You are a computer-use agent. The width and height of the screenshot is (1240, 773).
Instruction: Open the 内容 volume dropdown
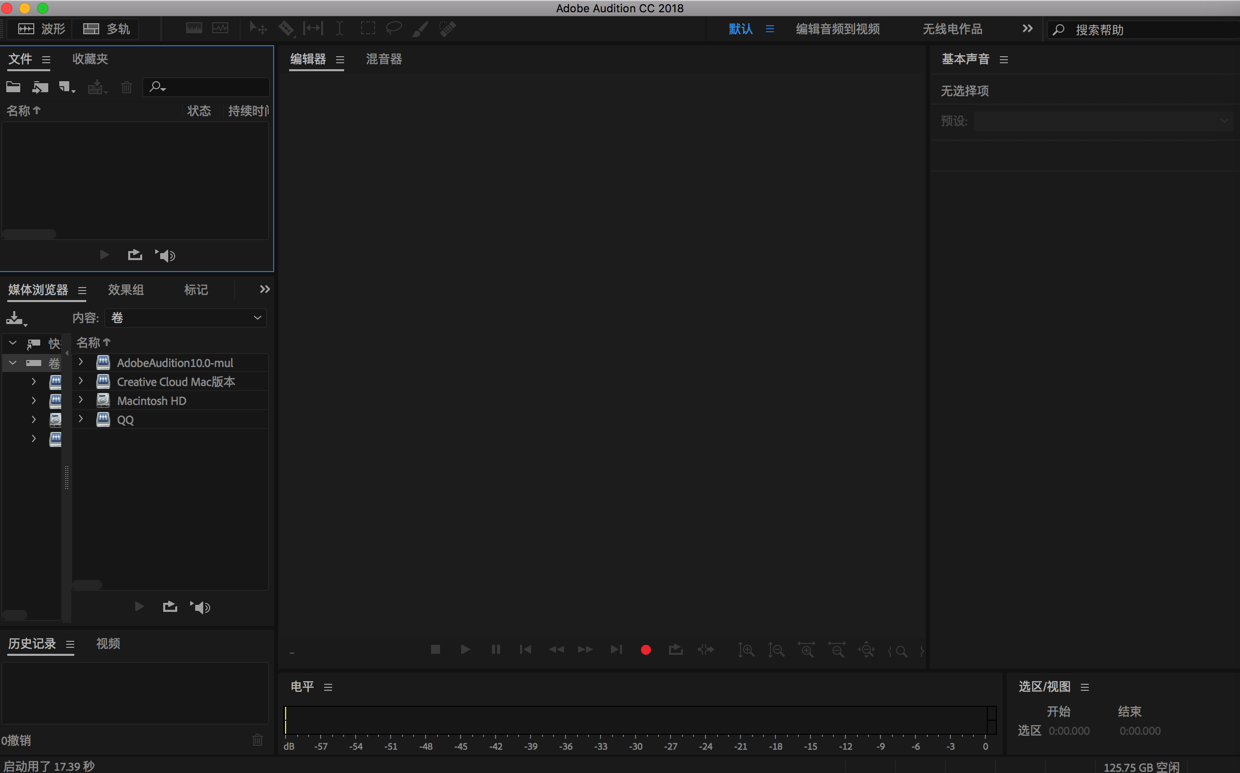tap(186, 318)
